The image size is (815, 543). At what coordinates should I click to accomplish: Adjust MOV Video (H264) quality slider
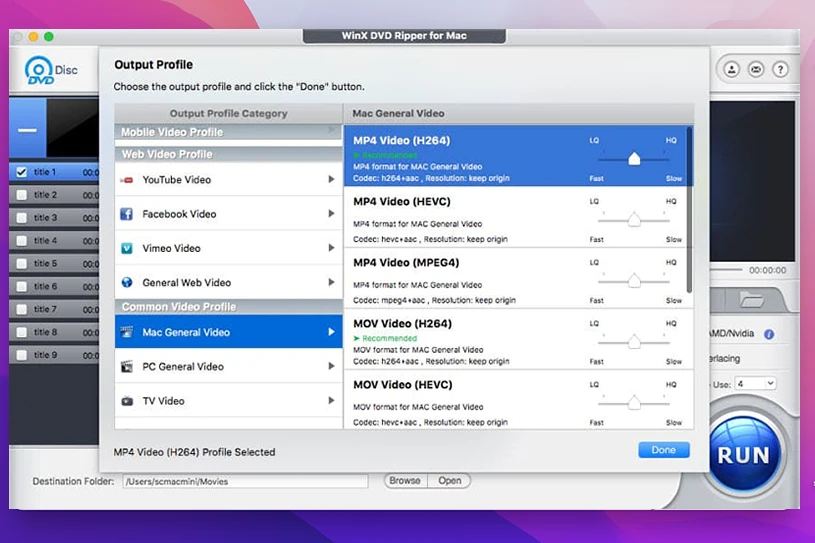[634, 342]
